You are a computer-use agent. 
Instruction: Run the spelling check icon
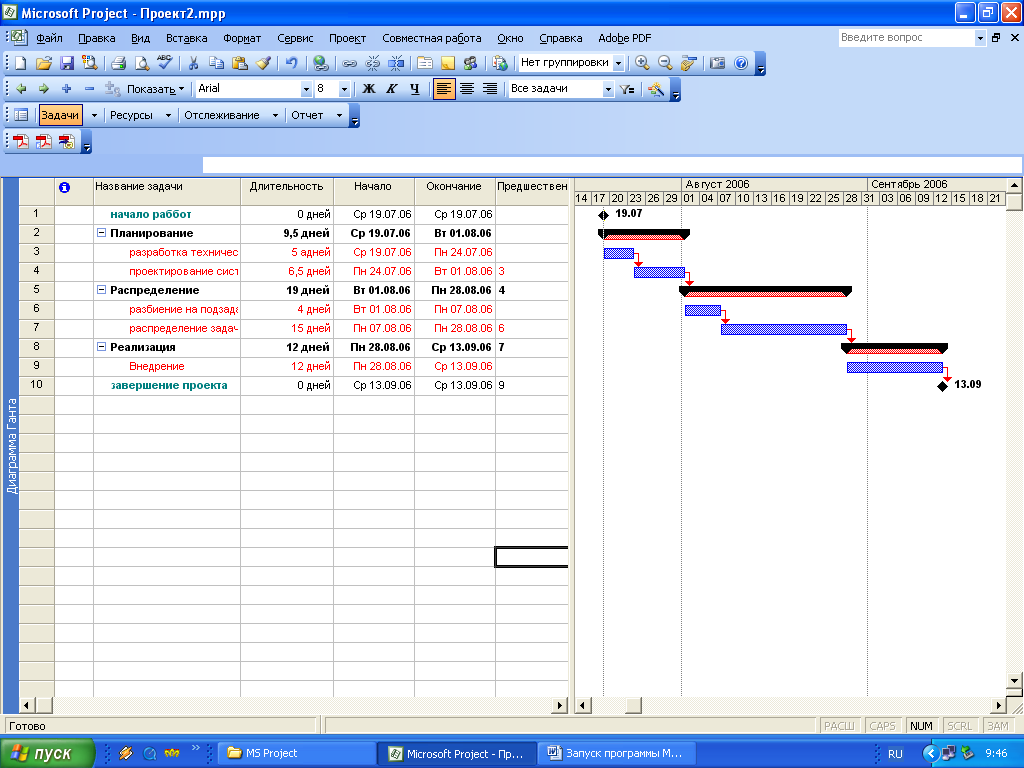165,63
